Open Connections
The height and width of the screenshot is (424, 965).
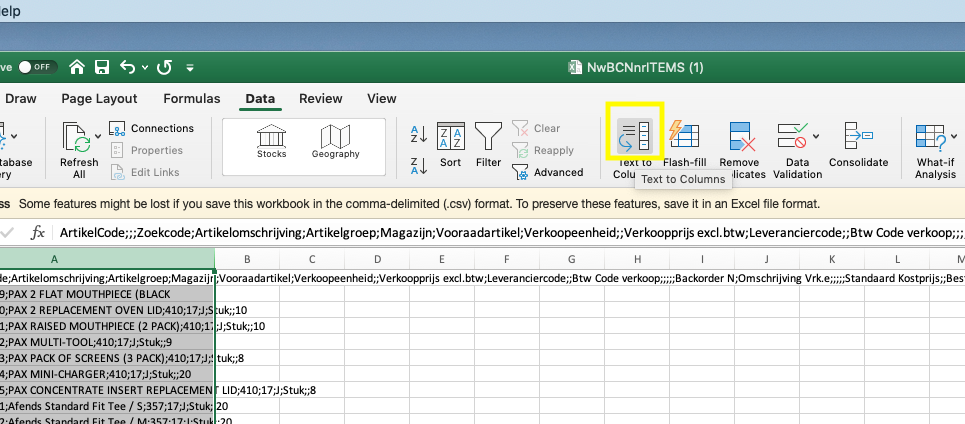pos(152,128)
